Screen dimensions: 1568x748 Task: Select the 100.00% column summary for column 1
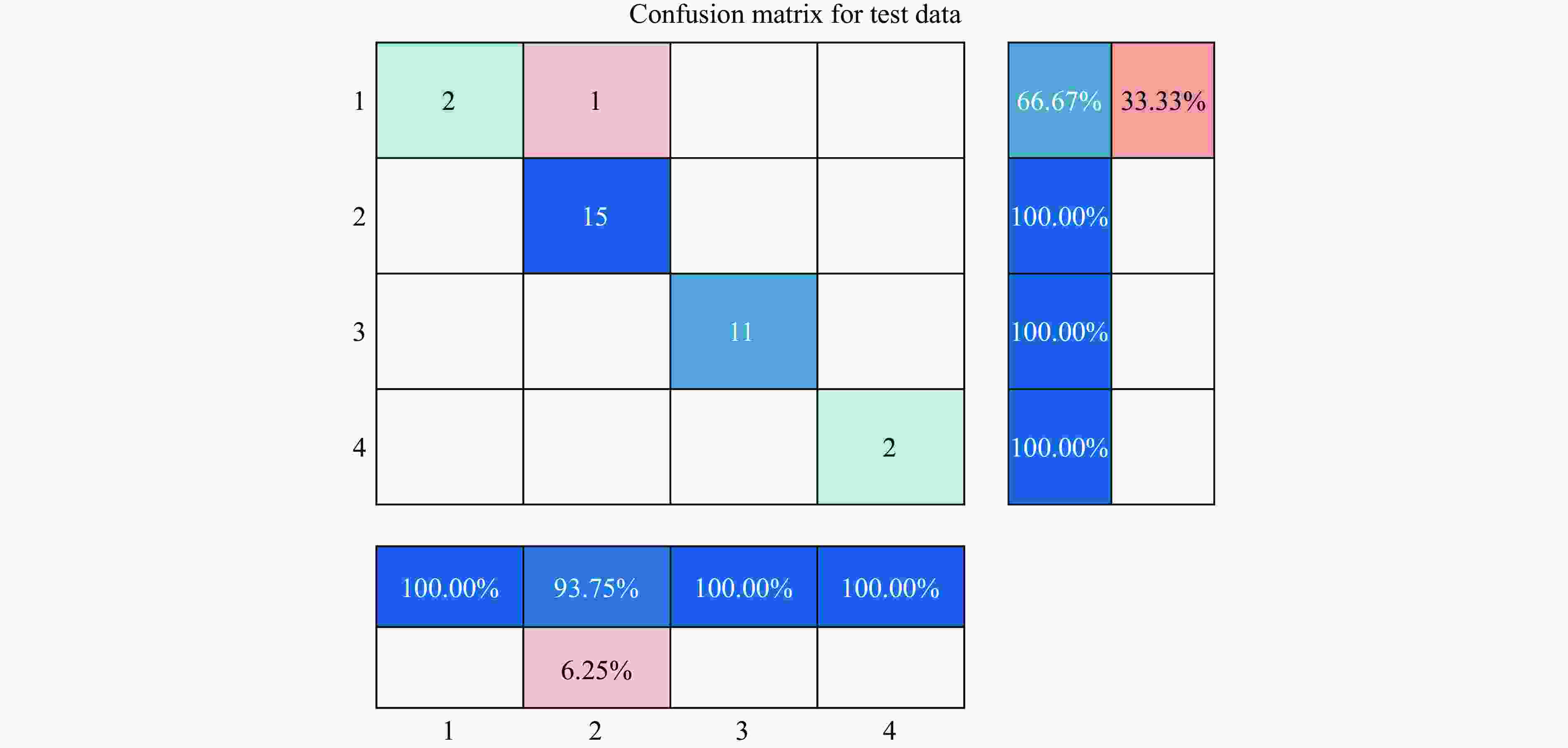(x=449, y=587)
